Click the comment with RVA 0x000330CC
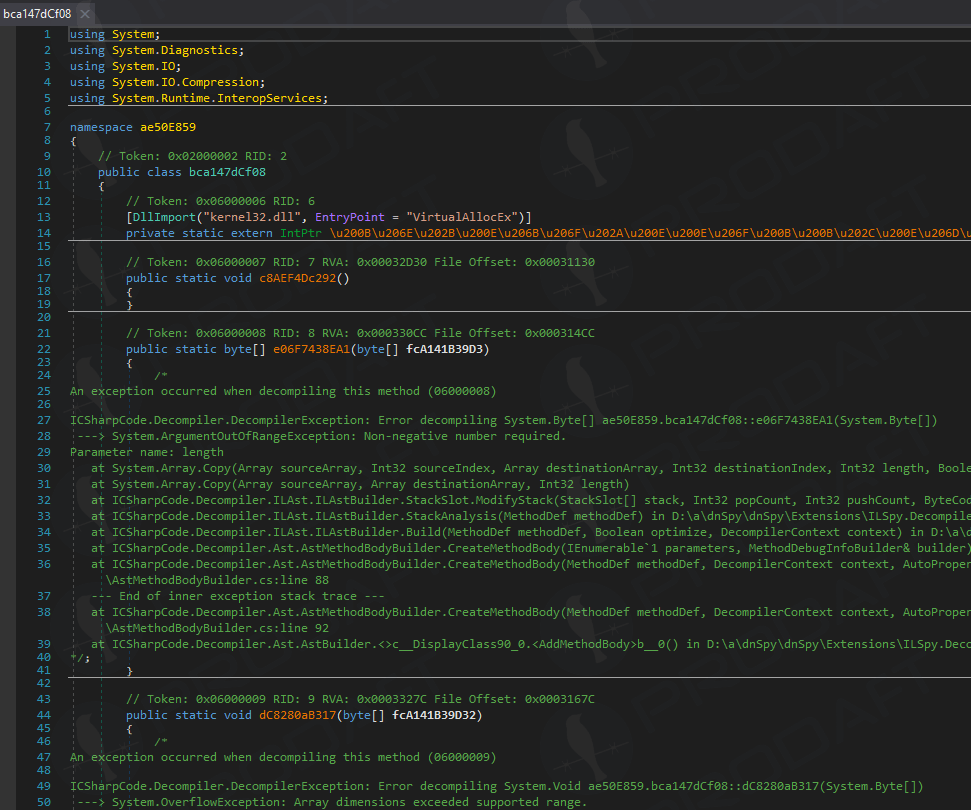This screenshot has height=810, width=971. (x=360, y=333)
